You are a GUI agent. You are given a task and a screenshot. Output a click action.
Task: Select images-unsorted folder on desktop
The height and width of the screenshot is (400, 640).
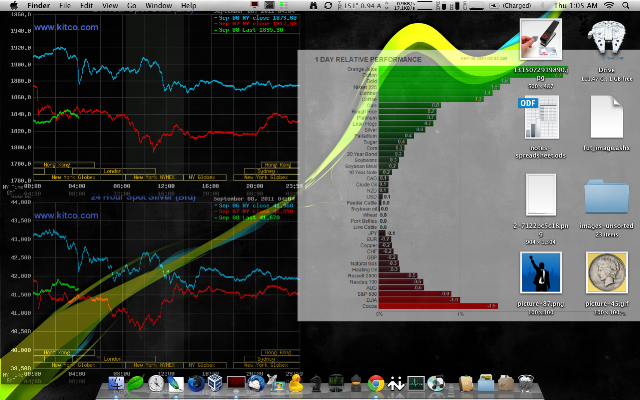pyautogui.click(x=607, y=197)
